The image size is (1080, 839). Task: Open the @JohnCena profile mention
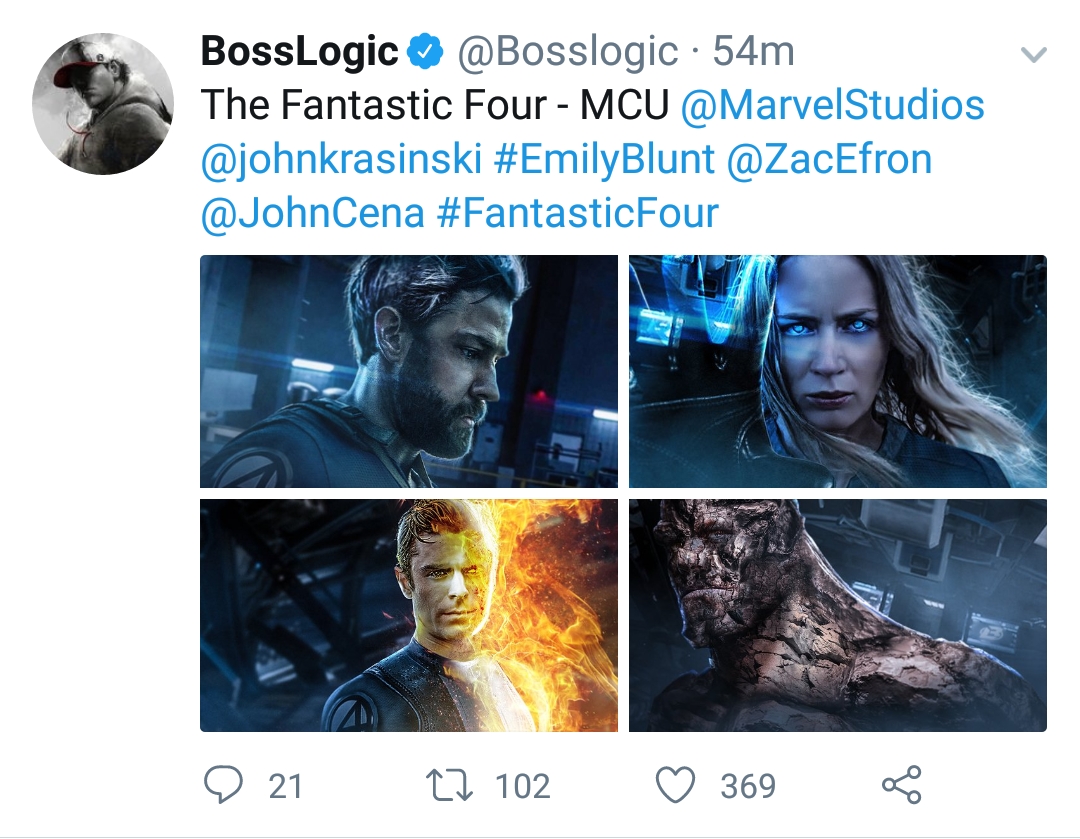312,214
